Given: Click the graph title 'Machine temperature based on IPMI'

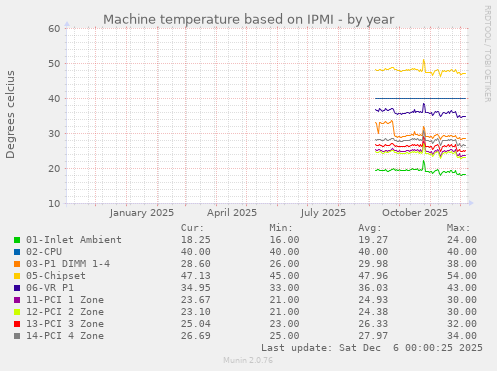Looking at the screenshot, I should [218, 20].
